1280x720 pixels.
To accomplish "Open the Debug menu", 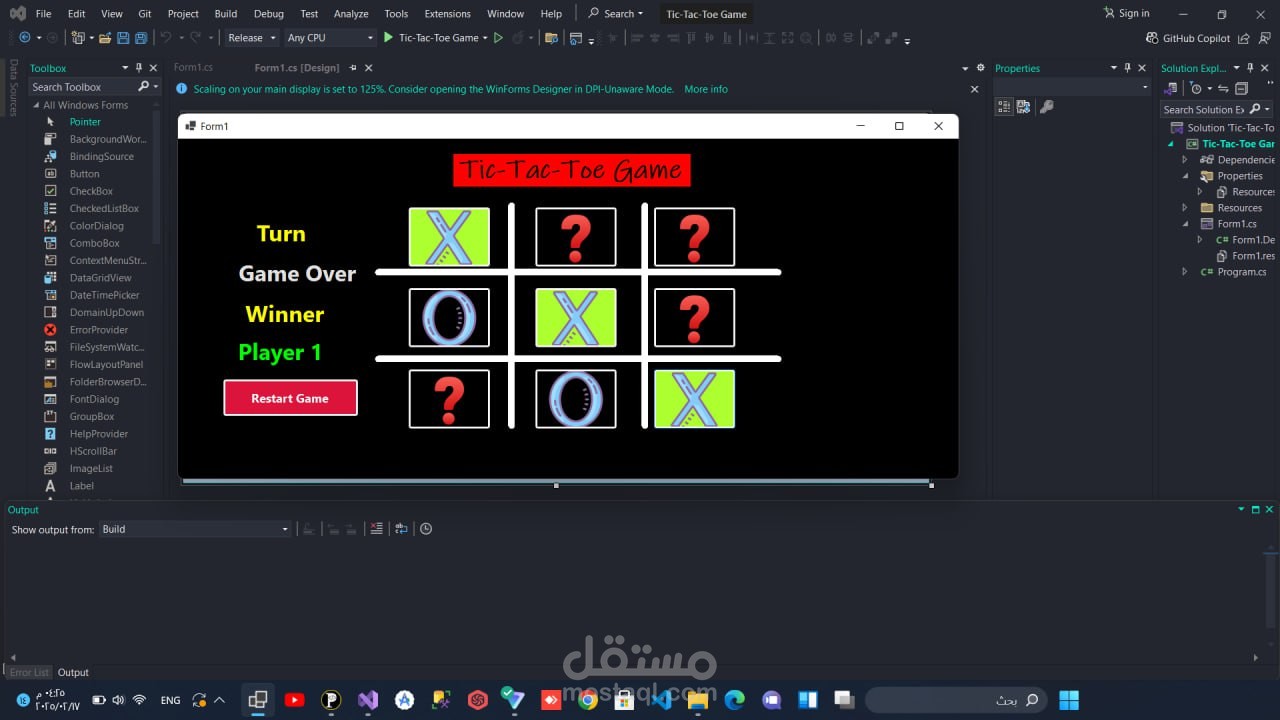I will (x=269, y=14).
